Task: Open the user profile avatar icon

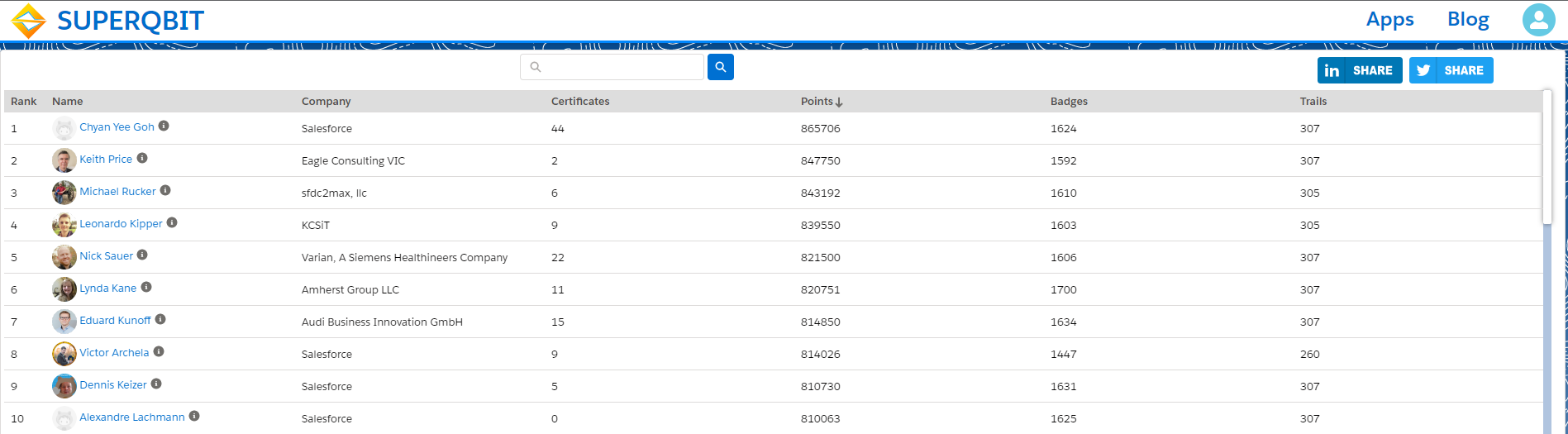Action: (1538, 20)
